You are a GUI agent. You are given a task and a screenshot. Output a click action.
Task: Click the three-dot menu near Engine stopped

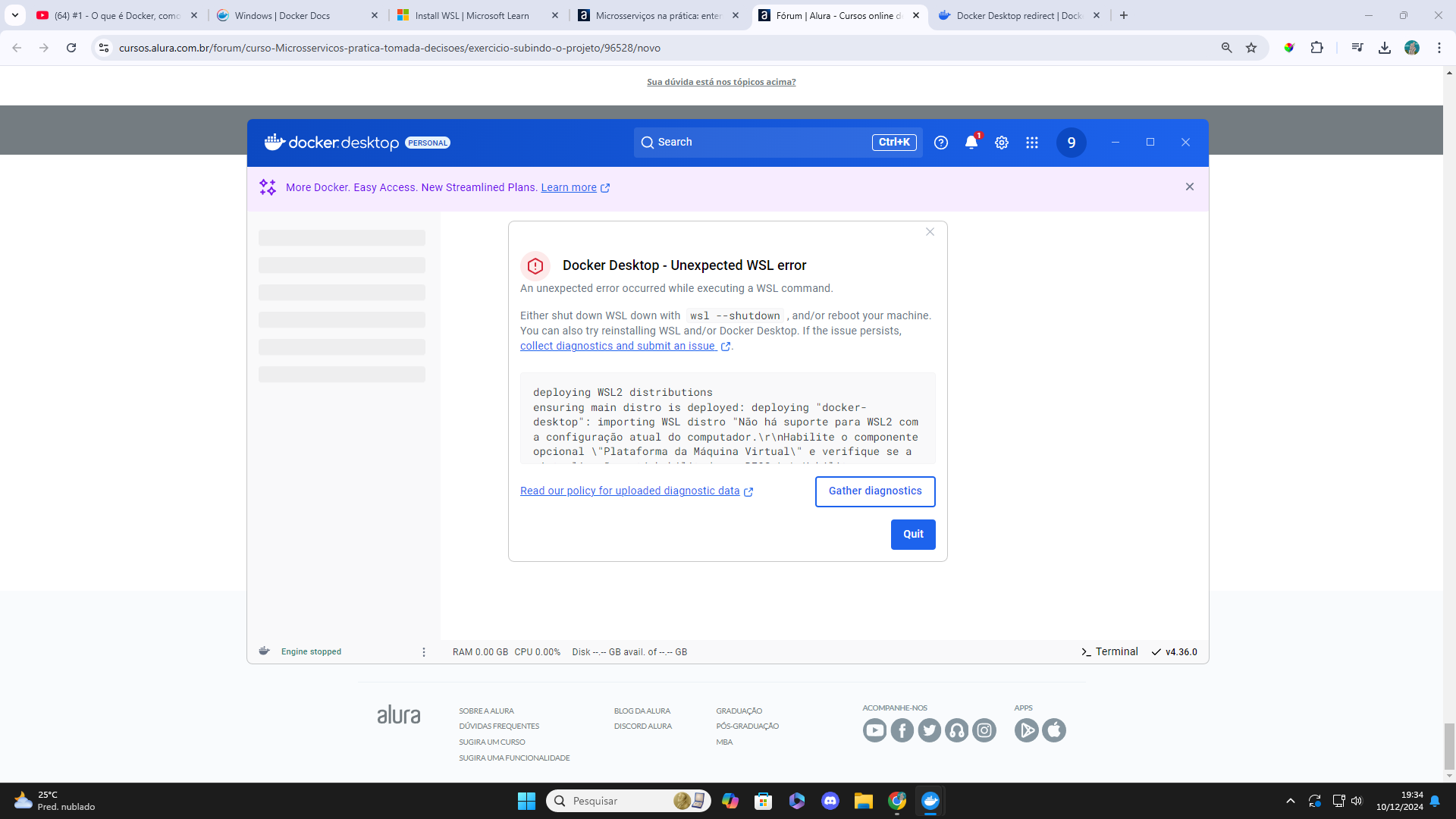(x=423, y=651)
